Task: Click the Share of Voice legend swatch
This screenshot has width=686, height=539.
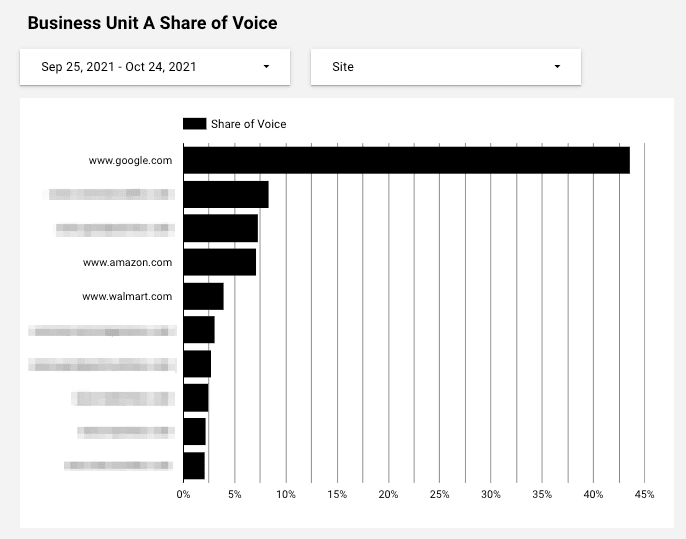Action: coord(194,124)
